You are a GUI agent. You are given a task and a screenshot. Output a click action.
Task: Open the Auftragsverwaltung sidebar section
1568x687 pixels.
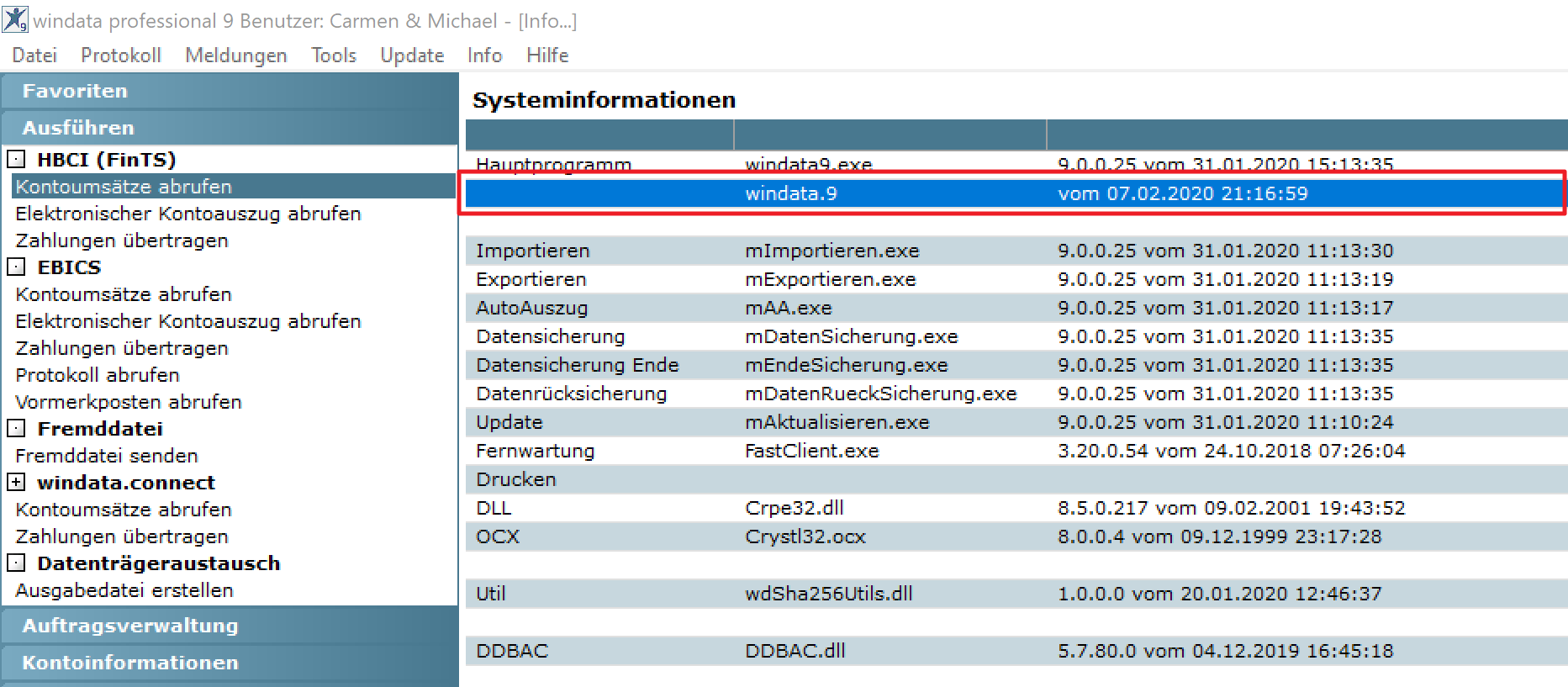coord(230,626)
